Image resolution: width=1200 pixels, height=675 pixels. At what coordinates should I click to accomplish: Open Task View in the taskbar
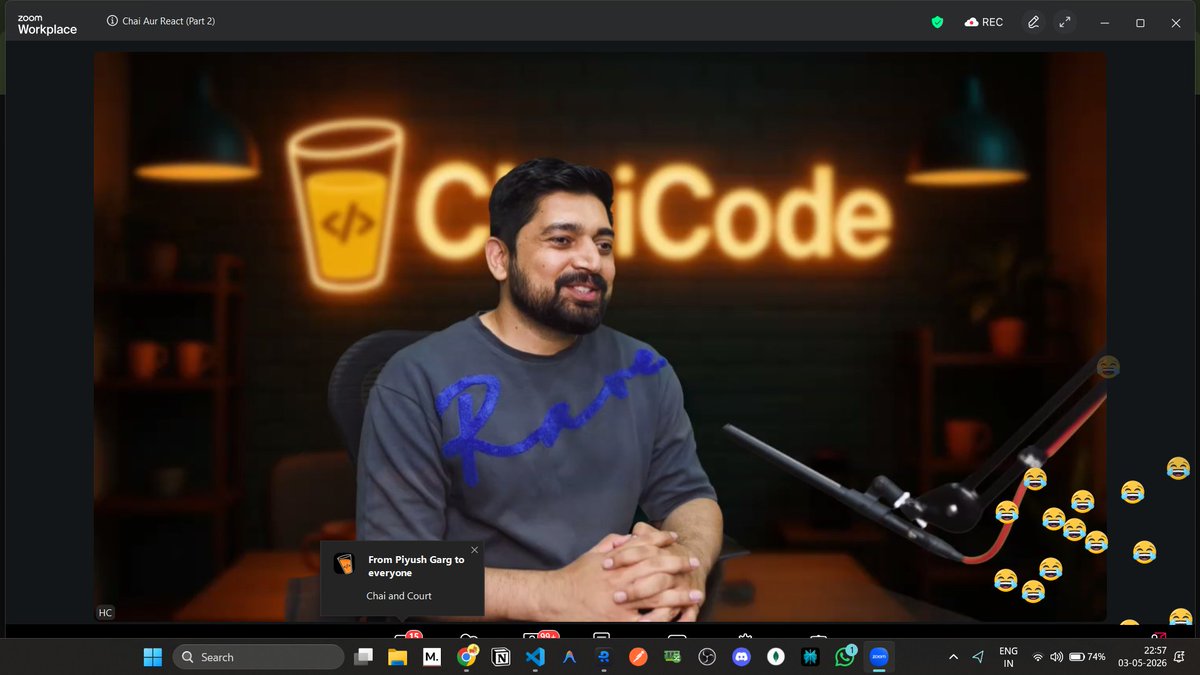click(x=364, y=657)
